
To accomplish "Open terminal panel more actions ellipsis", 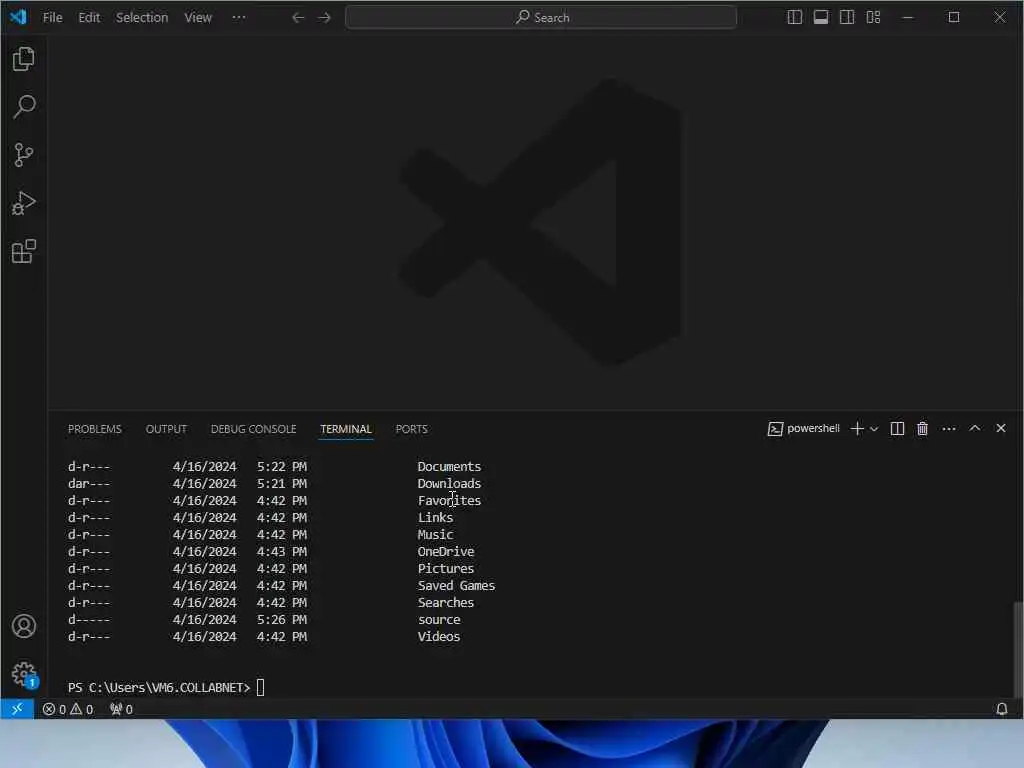I will (x=949, y=428).
